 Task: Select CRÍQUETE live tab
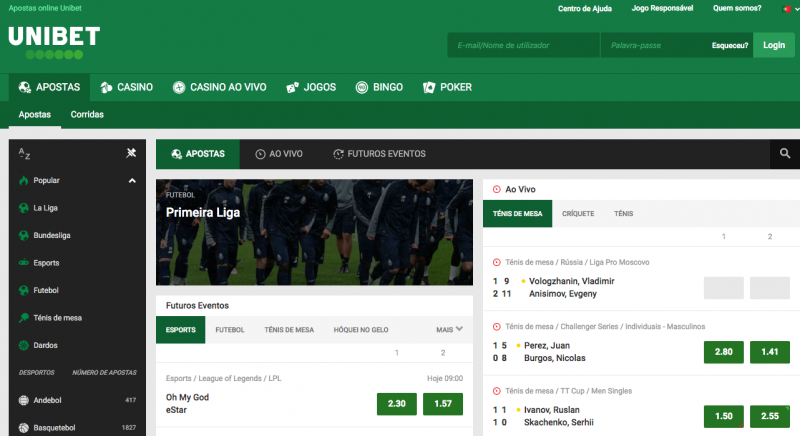[x=578, y=214]
